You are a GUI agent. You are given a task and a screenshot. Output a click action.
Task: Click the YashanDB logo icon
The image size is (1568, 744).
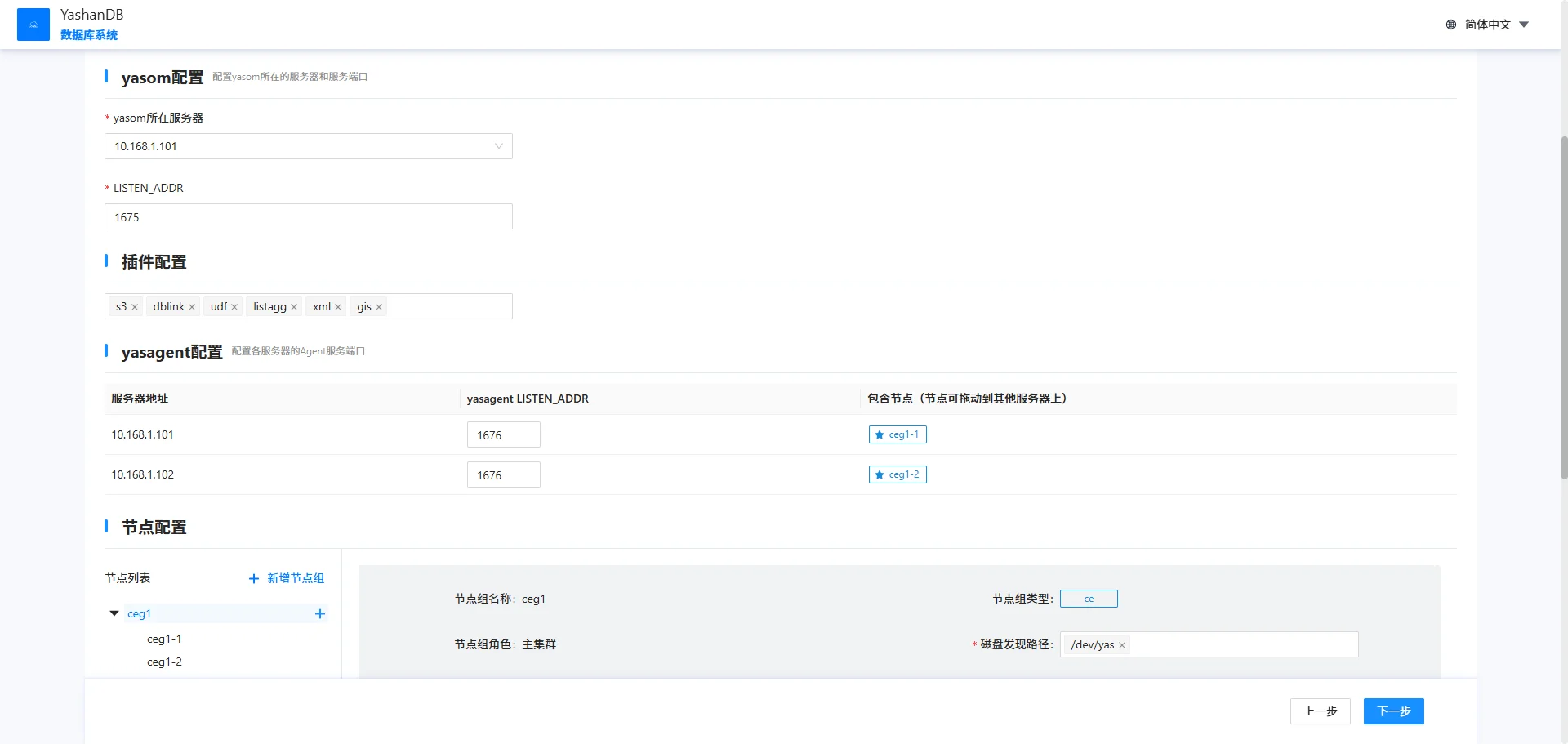point(33,25)
